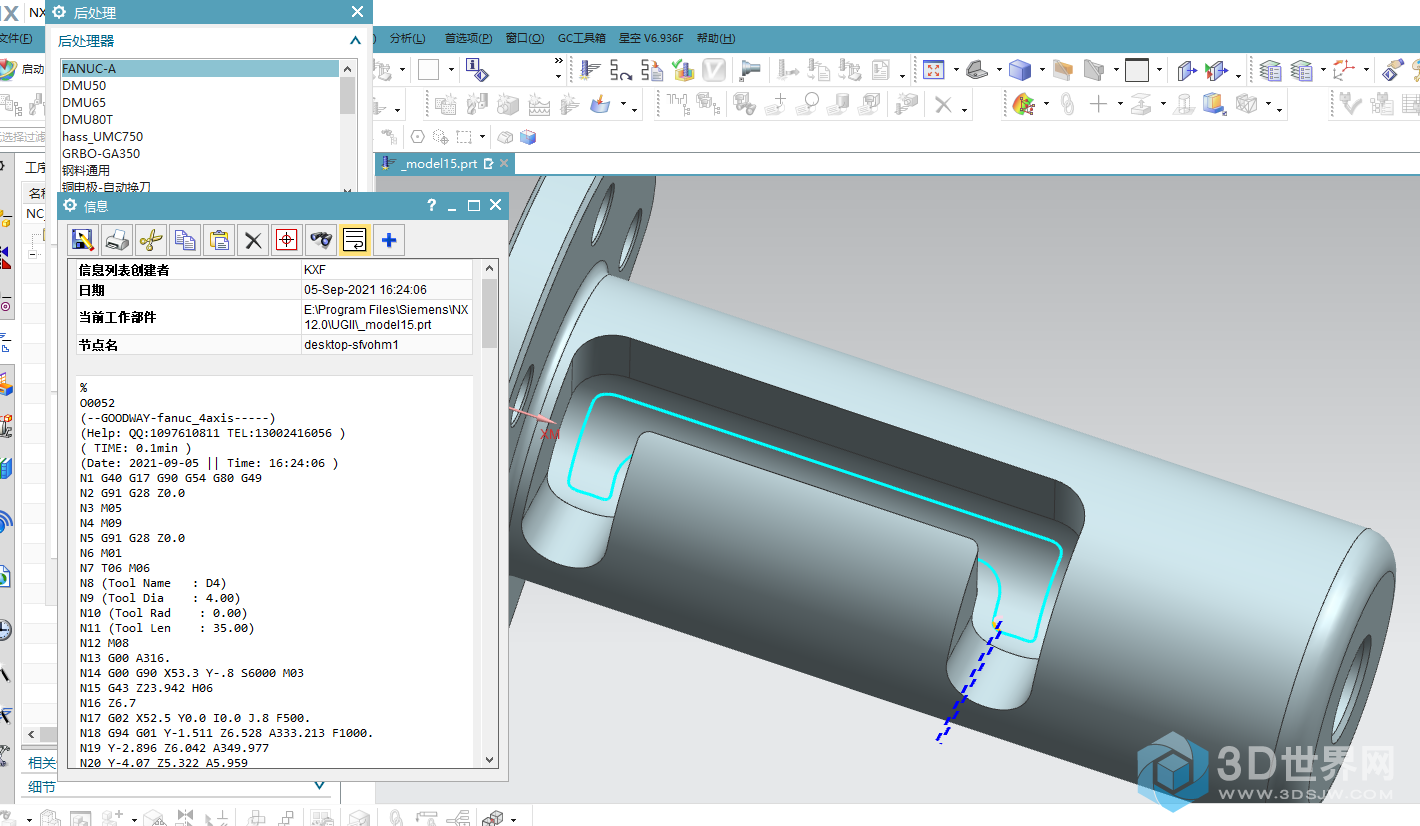
Task: Click the paste clipboard icon in Information window
Action: (x=219, y=240)
